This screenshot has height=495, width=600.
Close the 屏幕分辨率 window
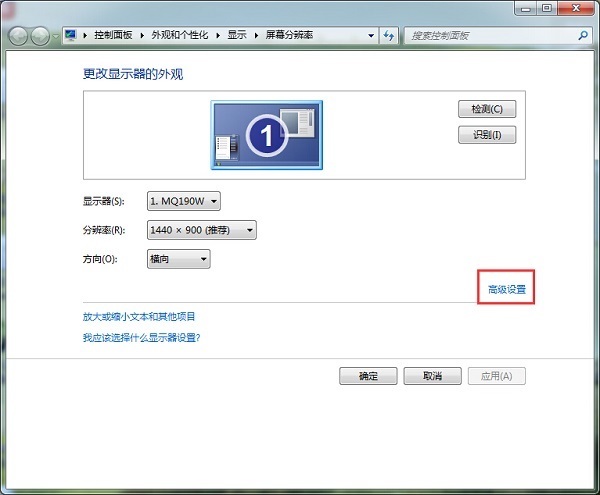pyautogui.click(x=576, y=8)
